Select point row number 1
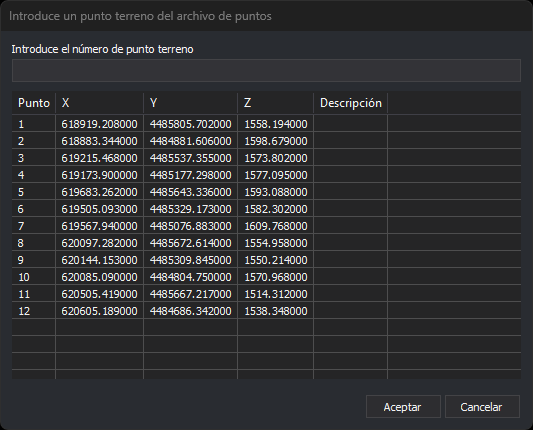The image size is (533, 430). click(266, 124)
